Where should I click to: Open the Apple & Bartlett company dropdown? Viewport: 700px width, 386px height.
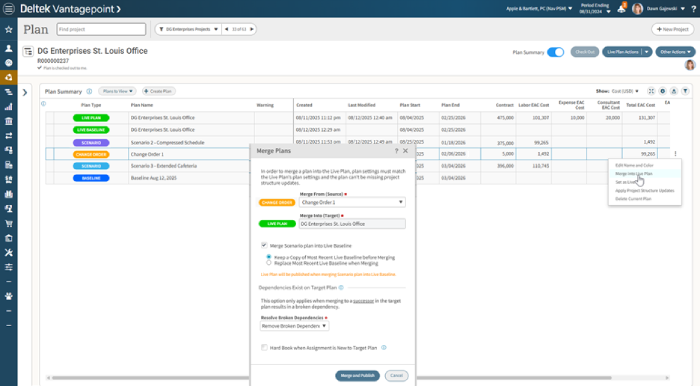pos(539,8)
